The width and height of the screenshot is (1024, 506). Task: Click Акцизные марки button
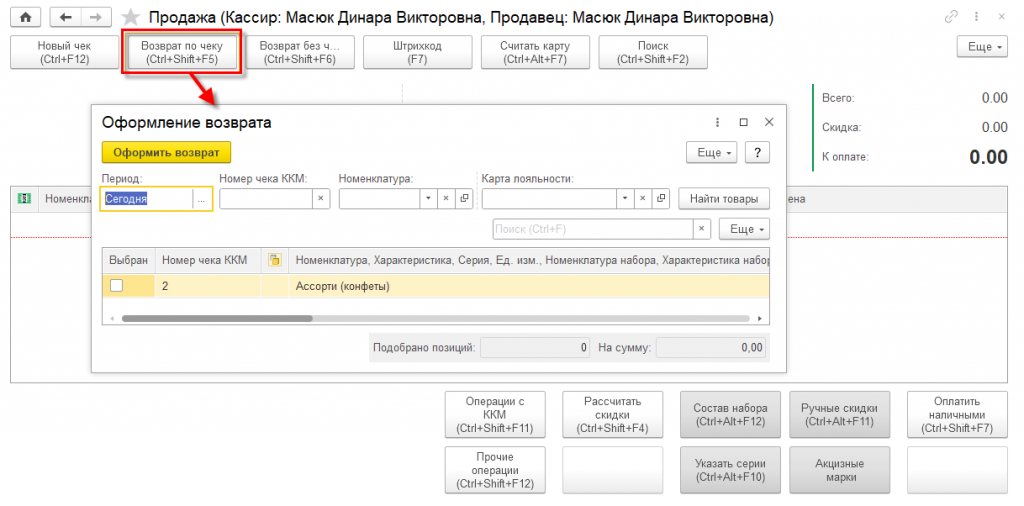pos(840,470)
